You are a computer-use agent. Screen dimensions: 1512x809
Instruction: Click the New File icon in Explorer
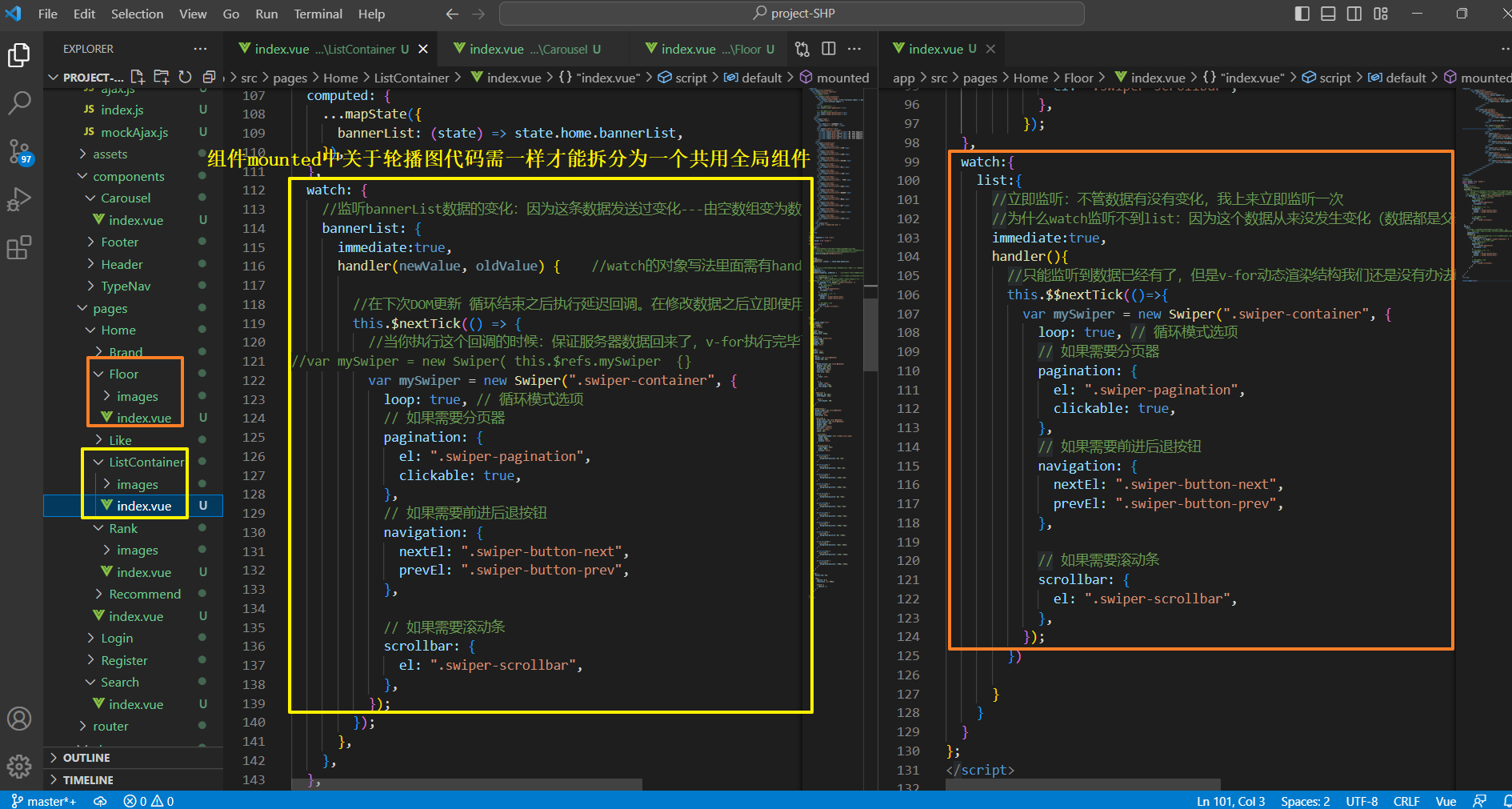137,77
